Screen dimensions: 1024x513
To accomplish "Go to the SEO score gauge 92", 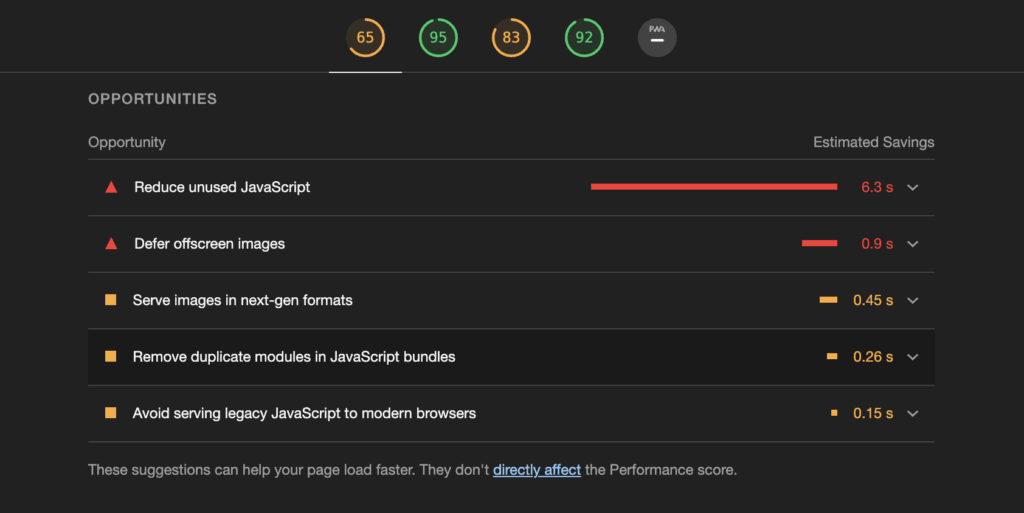I will pos(584,37).
